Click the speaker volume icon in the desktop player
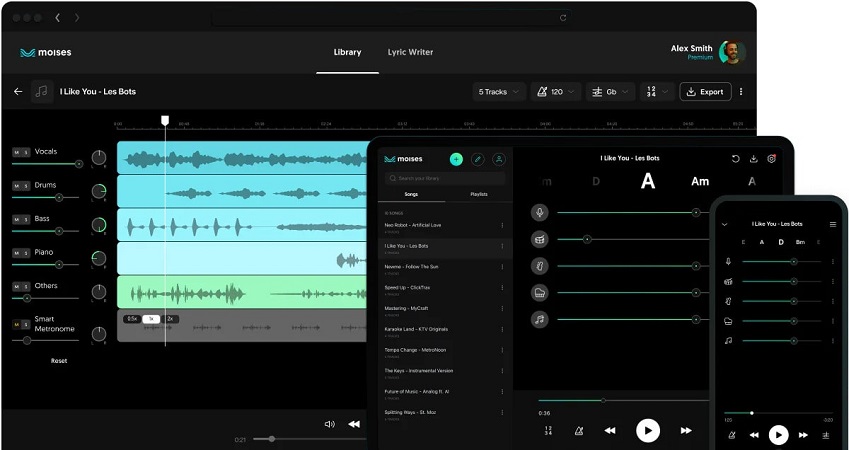The width and height of the screenshot is (849, 450). [329, 424]
